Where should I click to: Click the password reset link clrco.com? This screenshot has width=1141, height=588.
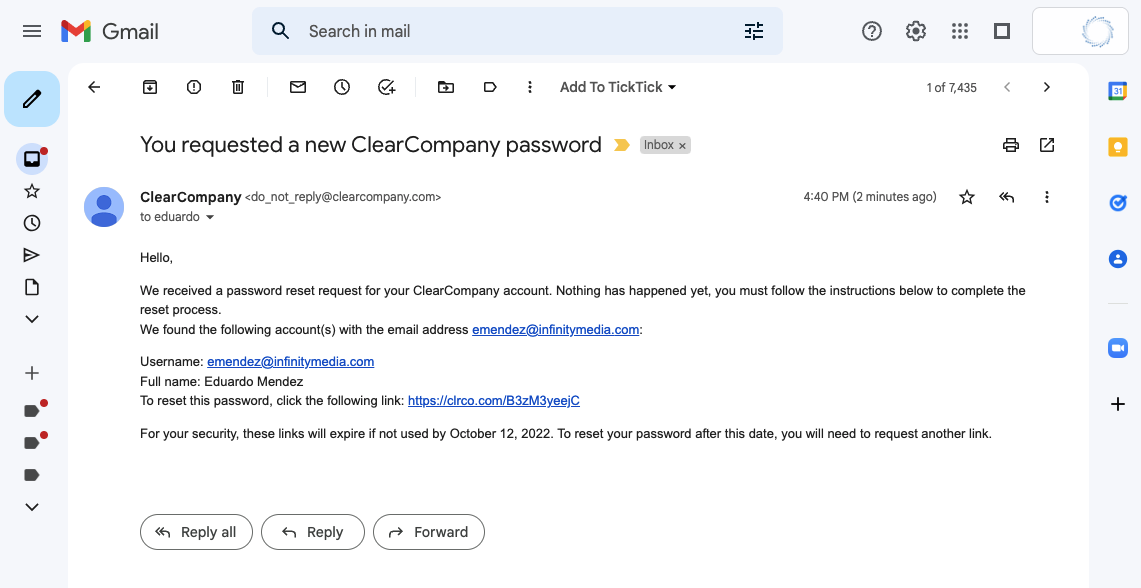coord(493,400)
